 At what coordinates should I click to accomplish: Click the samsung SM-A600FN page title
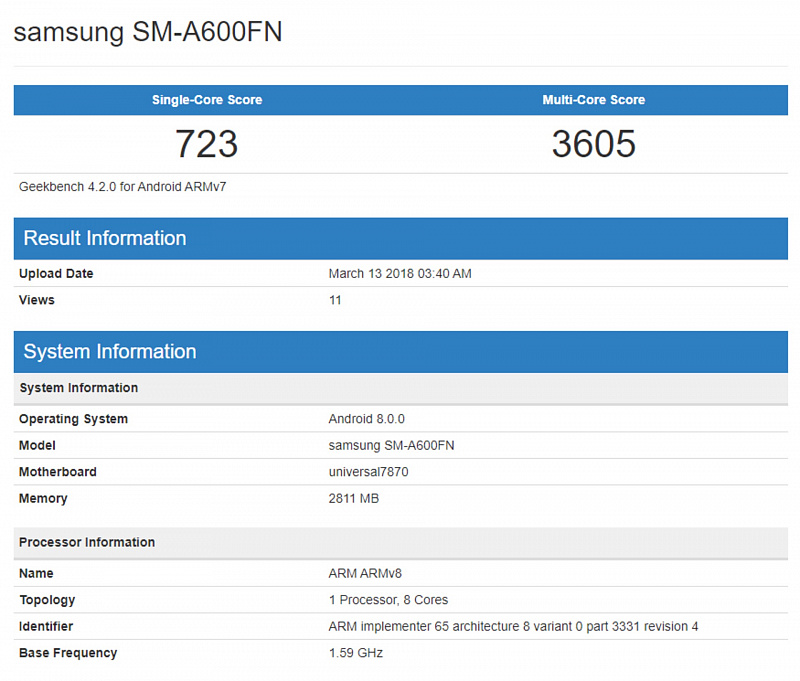coord(148,32)
